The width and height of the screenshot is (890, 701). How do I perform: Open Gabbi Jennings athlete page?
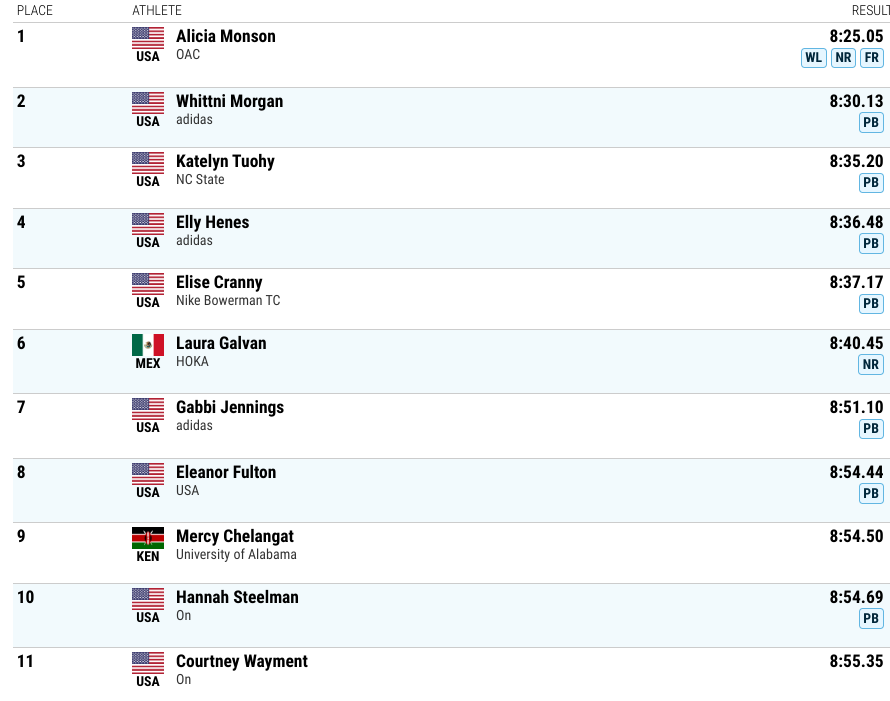(x=230, y=407)
